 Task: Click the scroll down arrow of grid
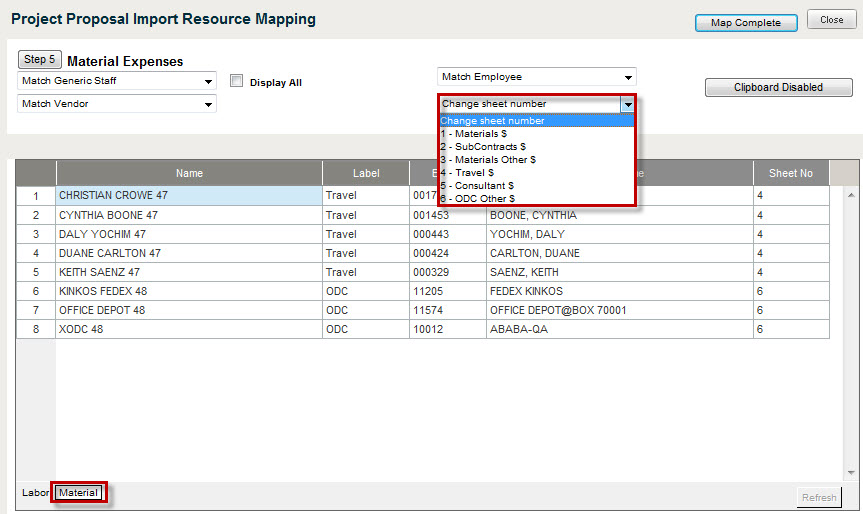click(851, 473)
